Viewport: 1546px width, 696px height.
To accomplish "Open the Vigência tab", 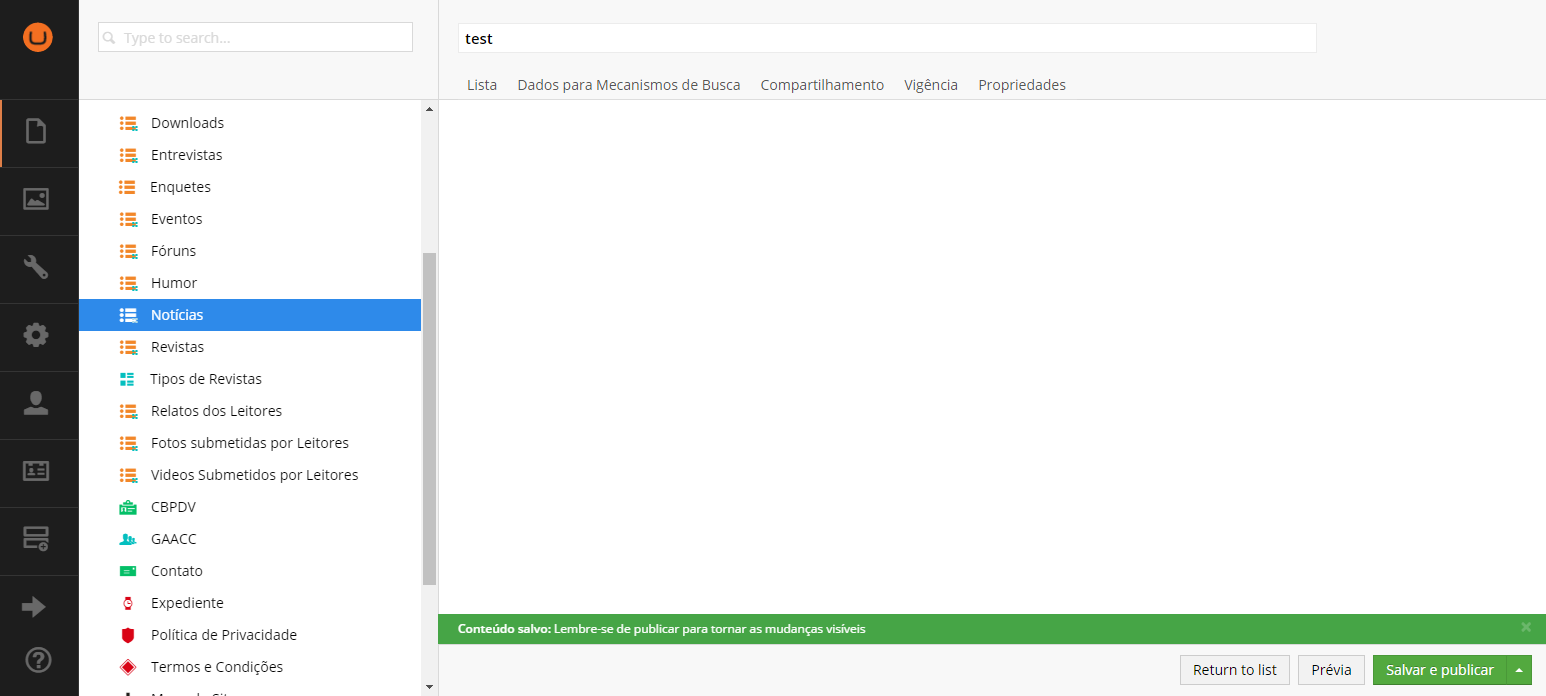I will tap(931, 85).
